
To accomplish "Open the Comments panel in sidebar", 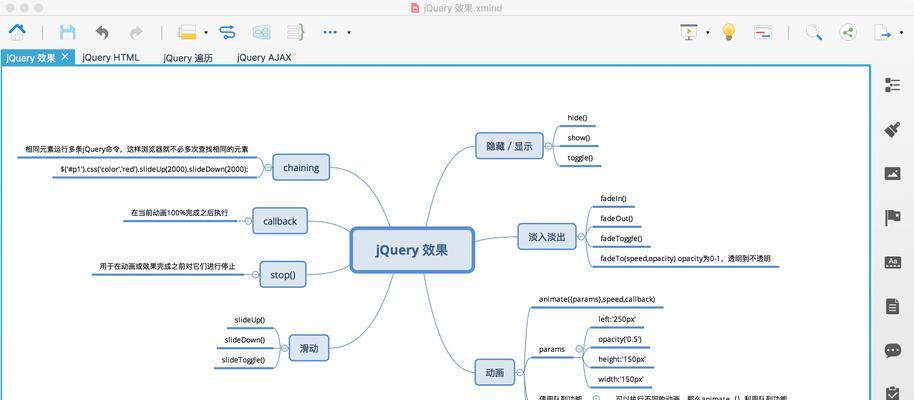I will [892, 350].
